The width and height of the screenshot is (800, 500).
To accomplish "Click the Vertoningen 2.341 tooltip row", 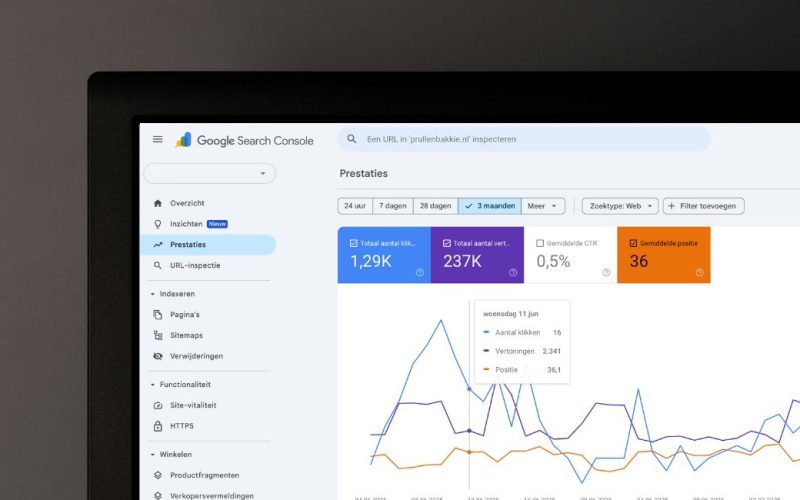I will [x=522, y=351].
